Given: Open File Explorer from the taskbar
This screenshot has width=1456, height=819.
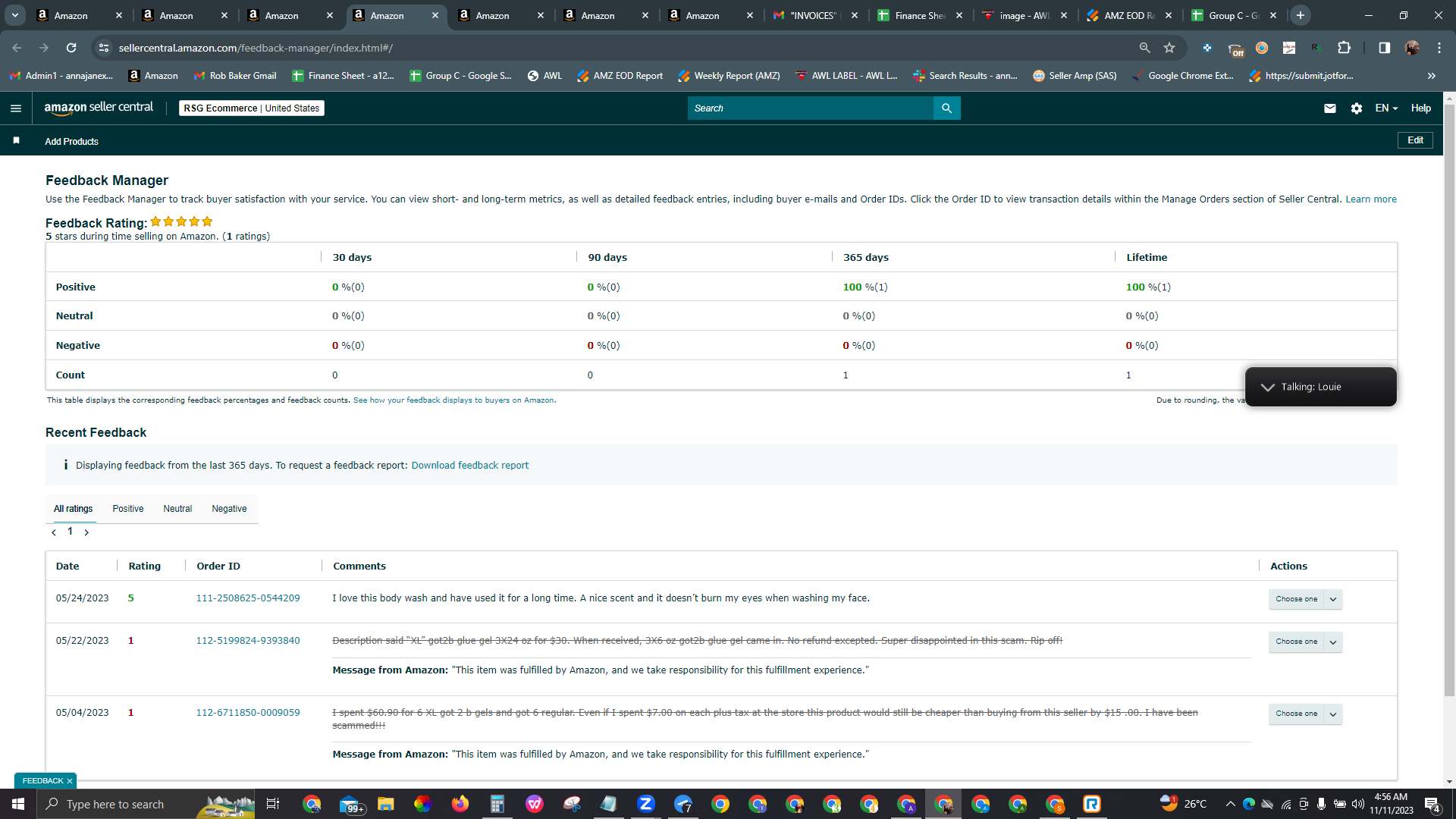Looking at the screenshot, I should tap(386, 804).
